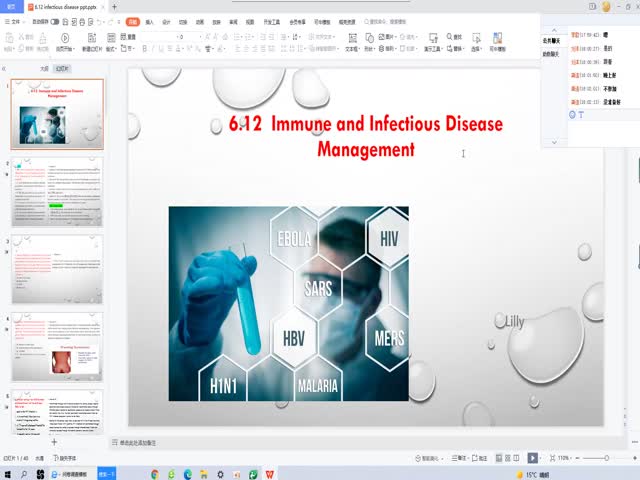Open the Select pane dropdown
640x480 pixels.
[476, 42]
